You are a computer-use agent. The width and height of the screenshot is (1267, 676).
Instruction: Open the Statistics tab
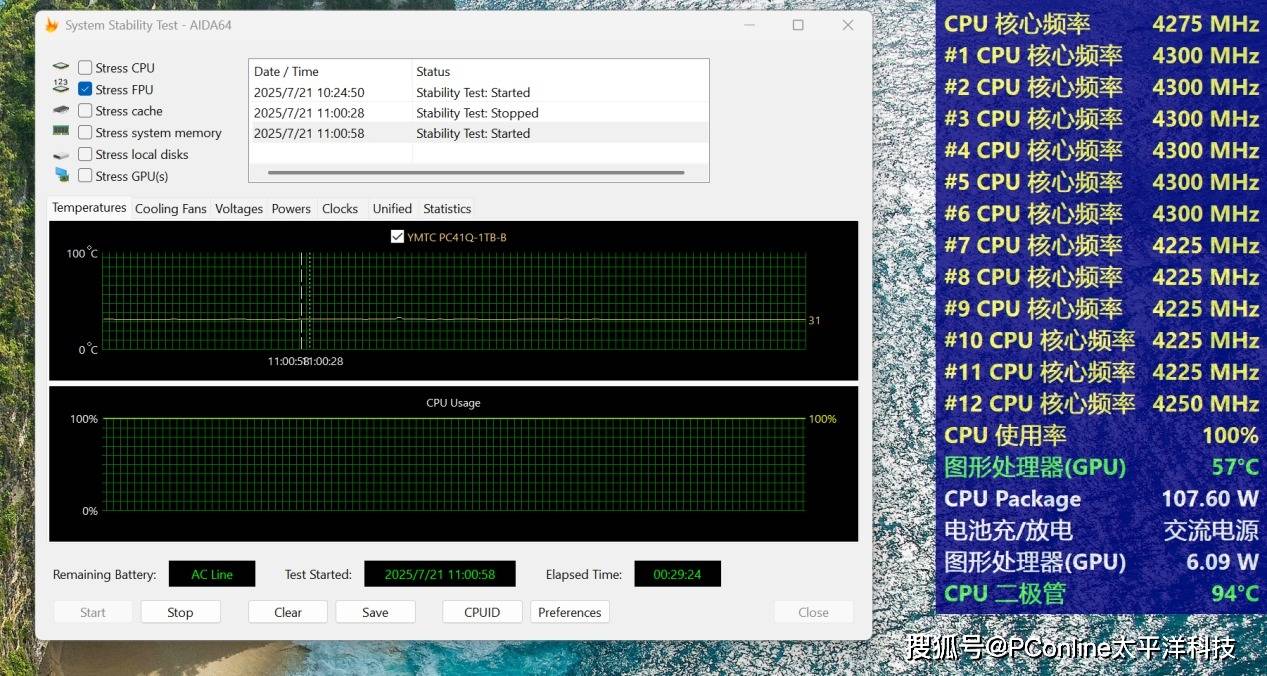point(447,209)
